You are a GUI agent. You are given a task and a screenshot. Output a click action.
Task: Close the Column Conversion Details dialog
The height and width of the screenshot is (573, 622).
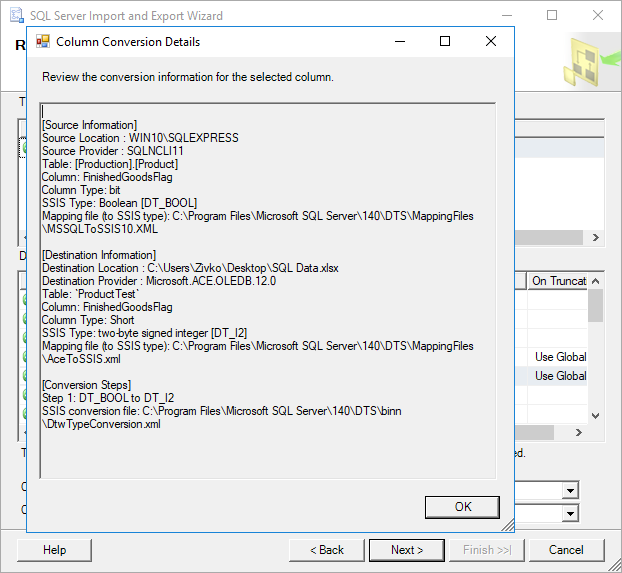(x=491, y=41)
